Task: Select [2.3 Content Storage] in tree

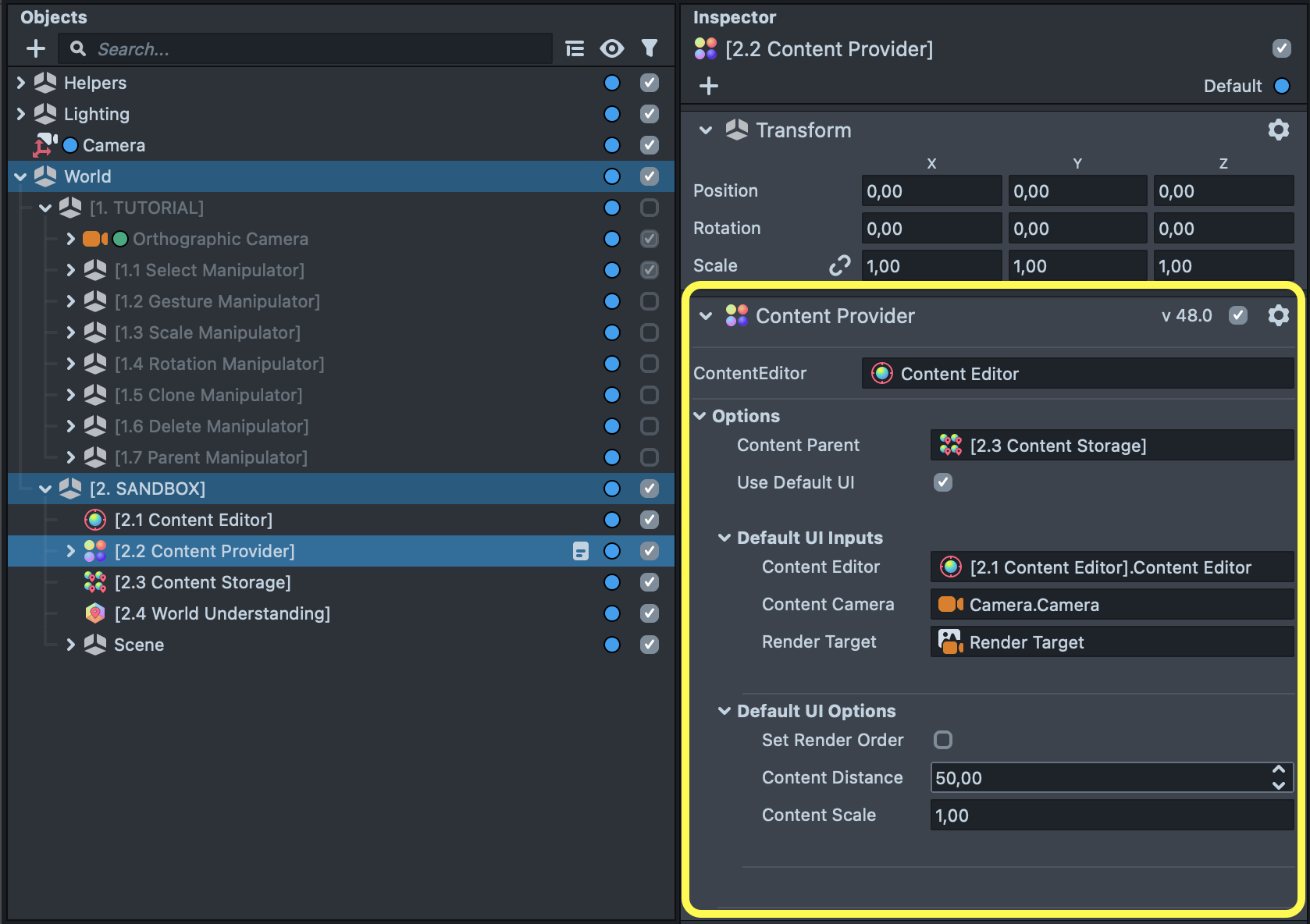Action: (202, 582)
